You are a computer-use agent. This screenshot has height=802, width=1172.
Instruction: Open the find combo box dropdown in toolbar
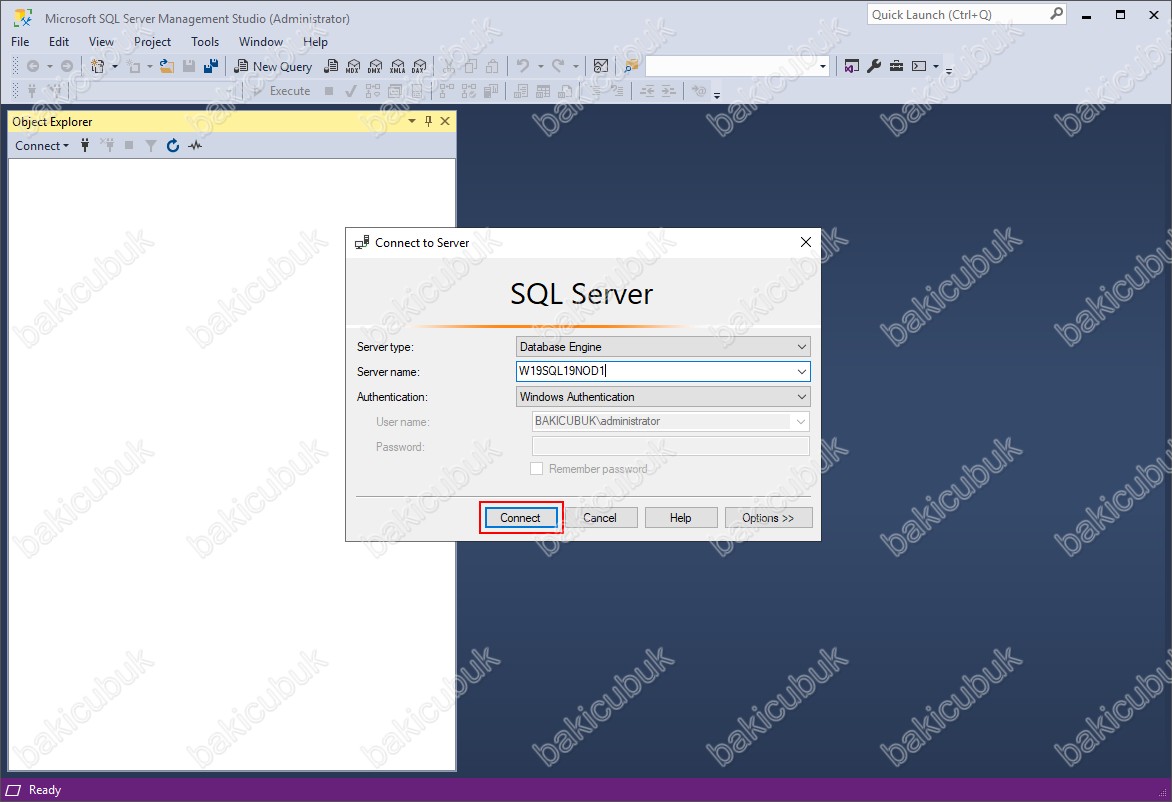tap(823, 67)
